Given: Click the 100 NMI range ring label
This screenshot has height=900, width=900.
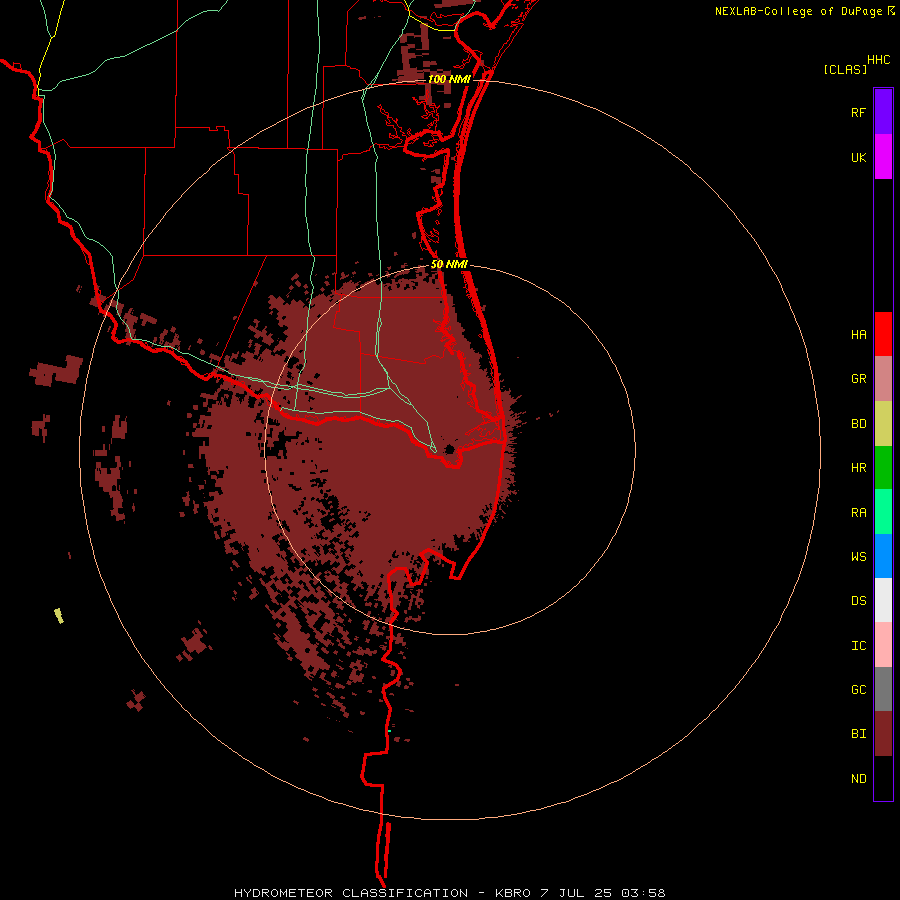Looking at the screenshot, I should [449, 79].
